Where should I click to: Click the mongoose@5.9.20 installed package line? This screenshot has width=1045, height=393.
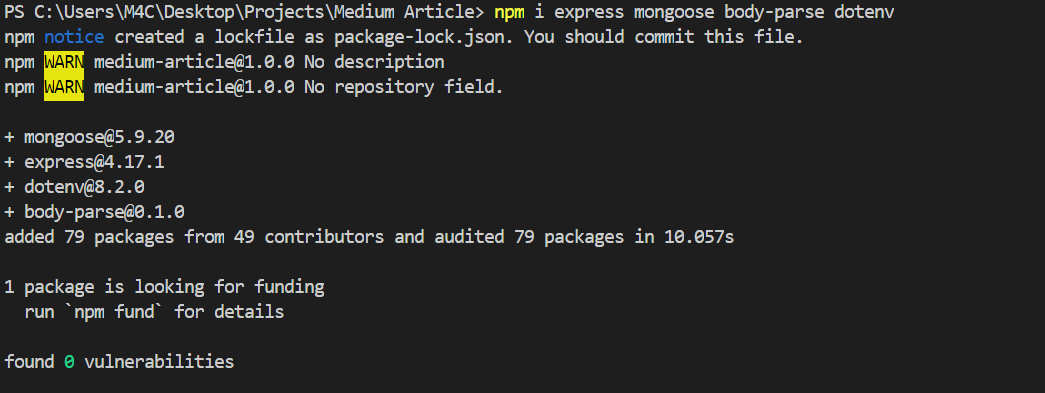coord(89,138)
